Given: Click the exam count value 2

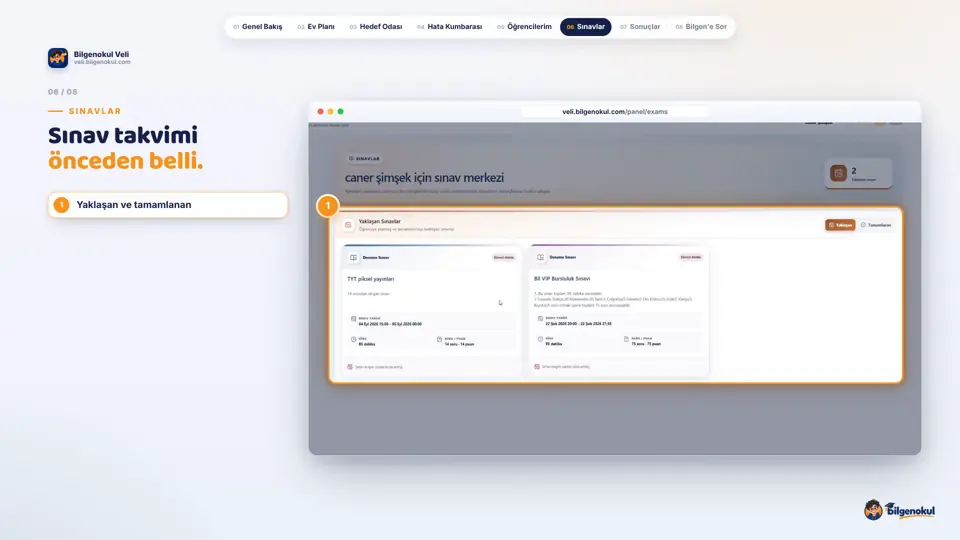Looking at the screenshot, I should pos(853,171).
